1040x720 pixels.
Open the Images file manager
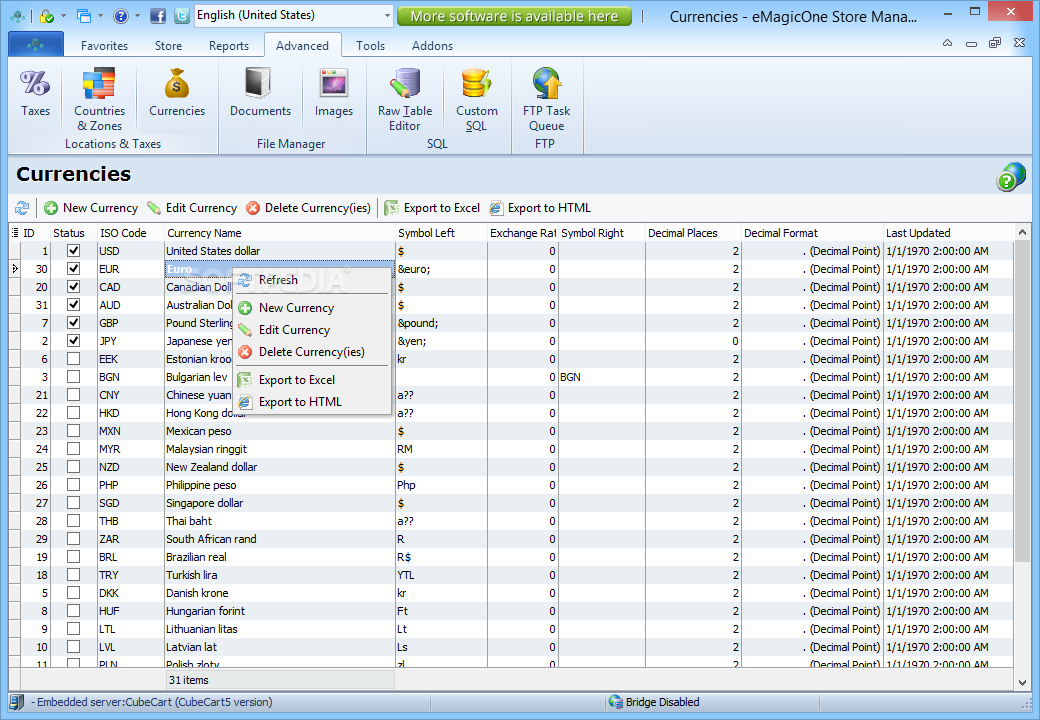pyautogui.click(x=334, y=93)
